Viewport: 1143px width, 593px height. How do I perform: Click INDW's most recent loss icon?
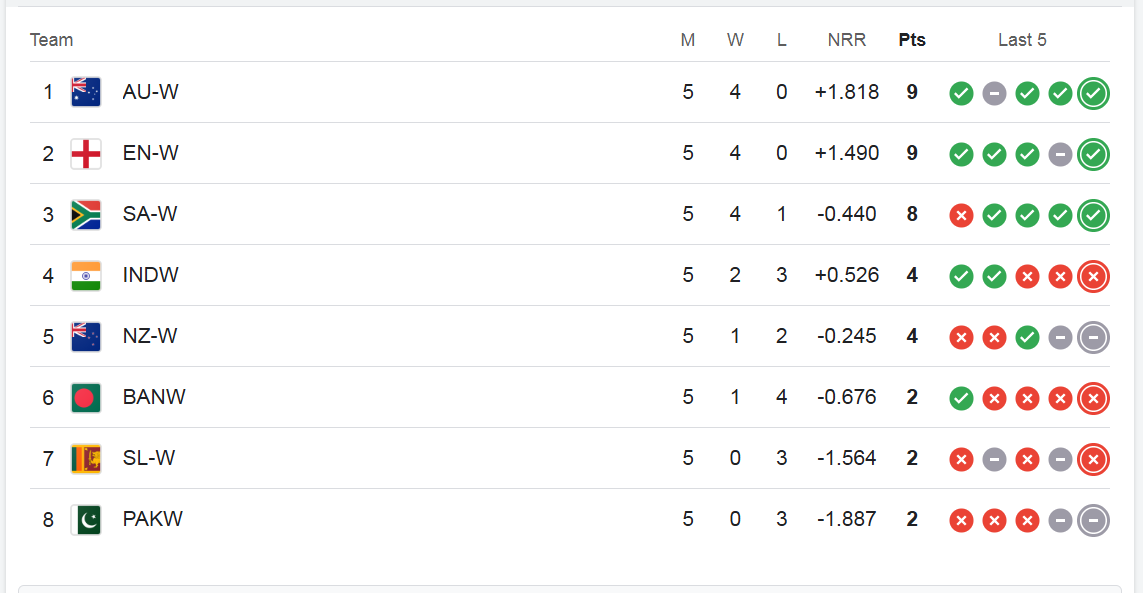click(x=1093, y=276)
